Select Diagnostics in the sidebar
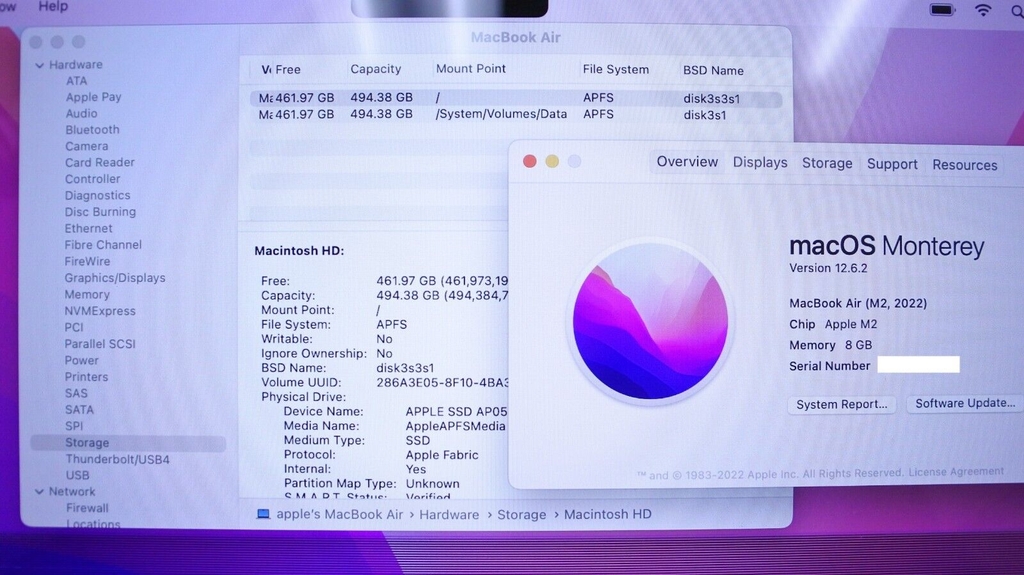 coord(97,195)
